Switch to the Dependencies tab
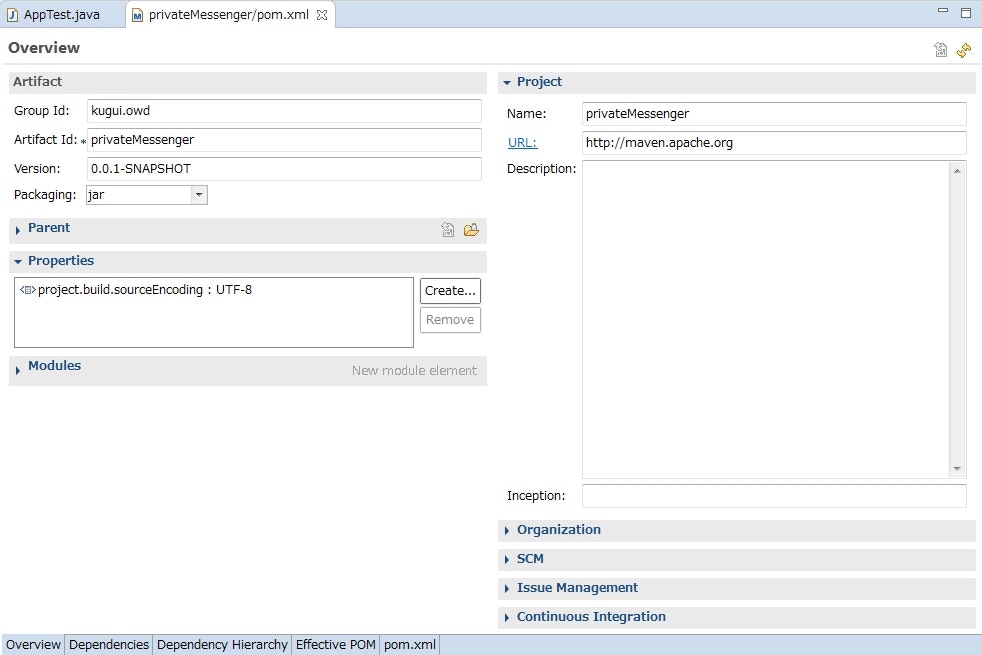The width and height of the screenshot is (982, 655). pyautogui.click(x=109, y=644)
